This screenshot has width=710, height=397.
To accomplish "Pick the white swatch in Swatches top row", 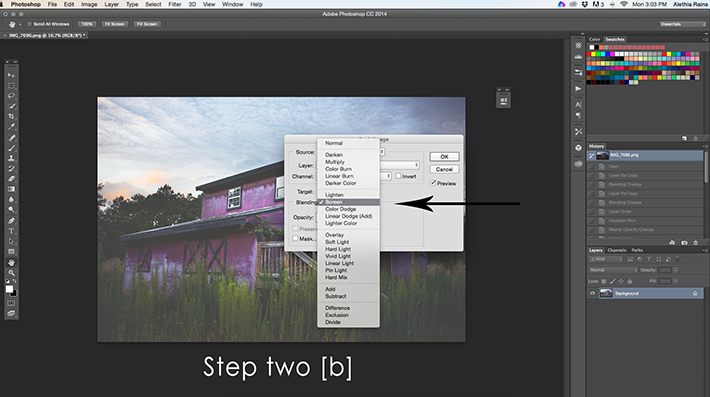I will pos(592,47).
